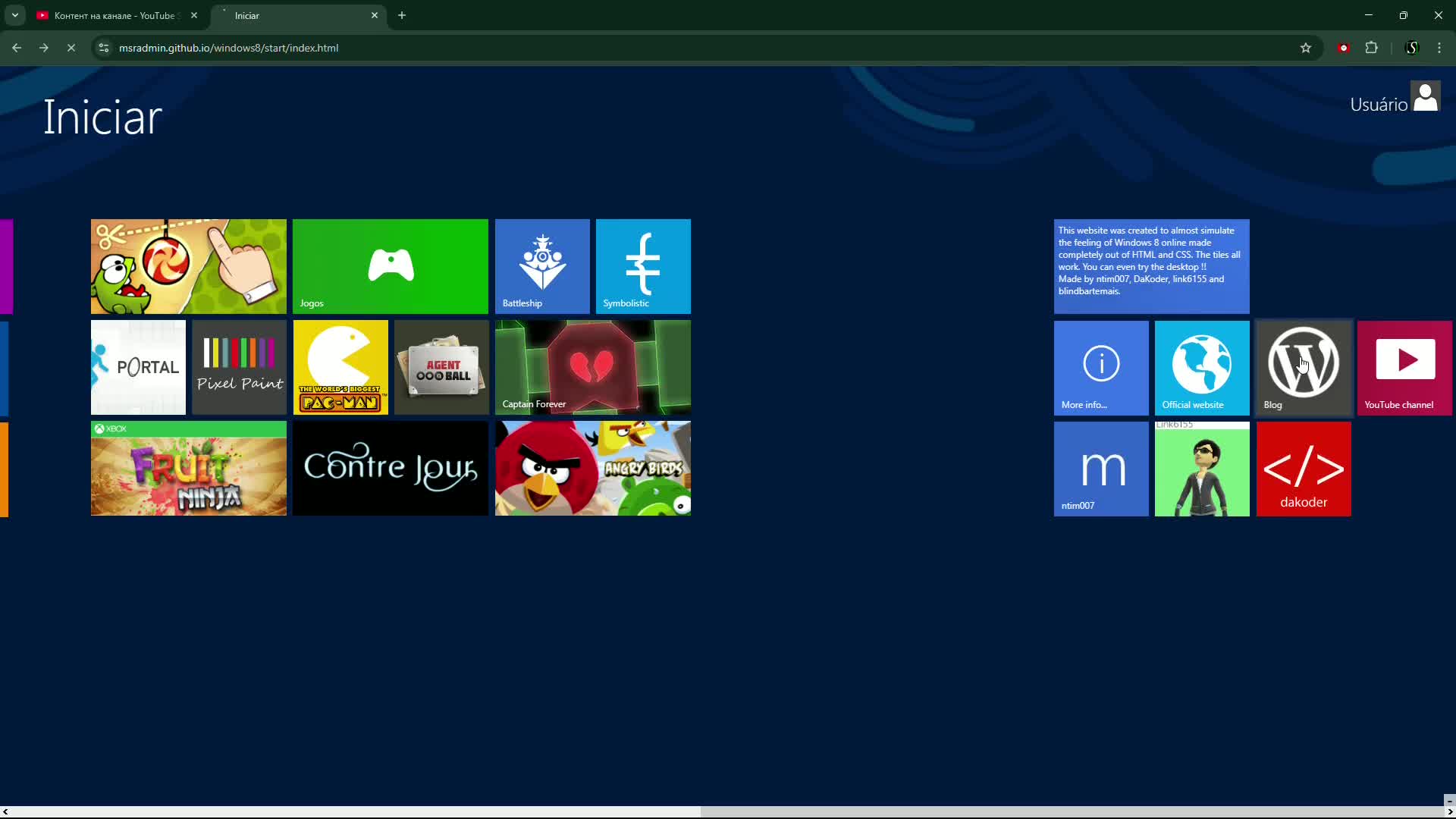Open the dakoder code tile

pos(1304,469)
